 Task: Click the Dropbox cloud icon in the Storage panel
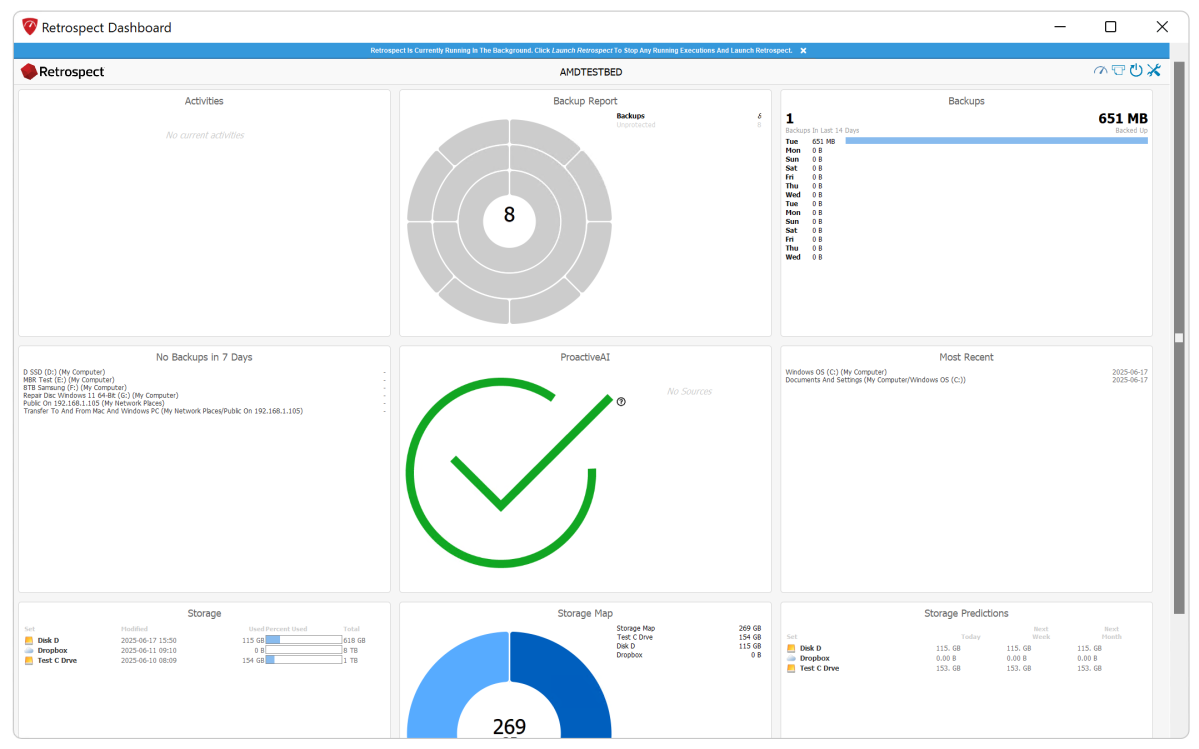point(29,650)
